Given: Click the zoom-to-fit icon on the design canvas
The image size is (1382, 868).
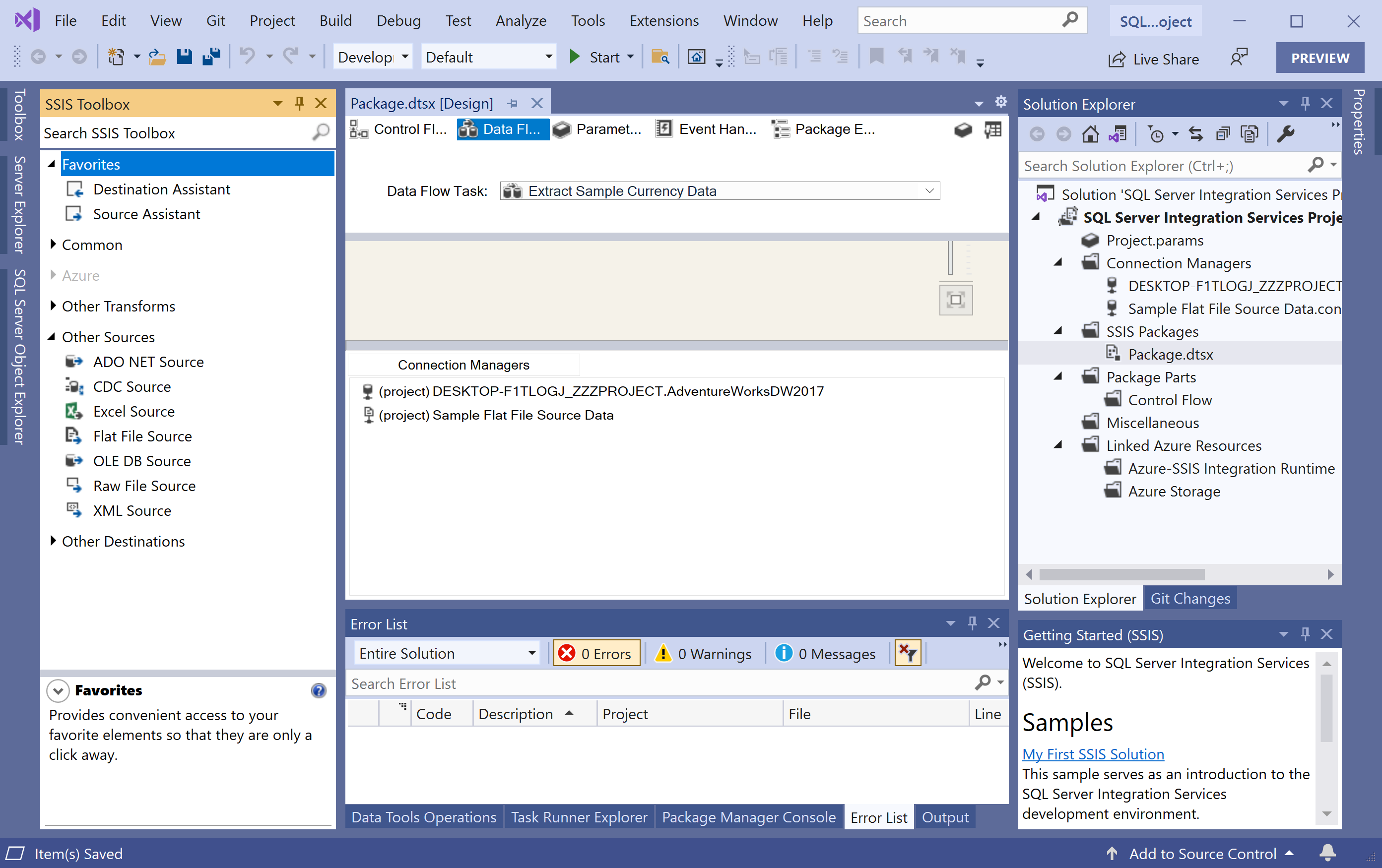Looking at the screenshot, I should (x=956, y=300).
